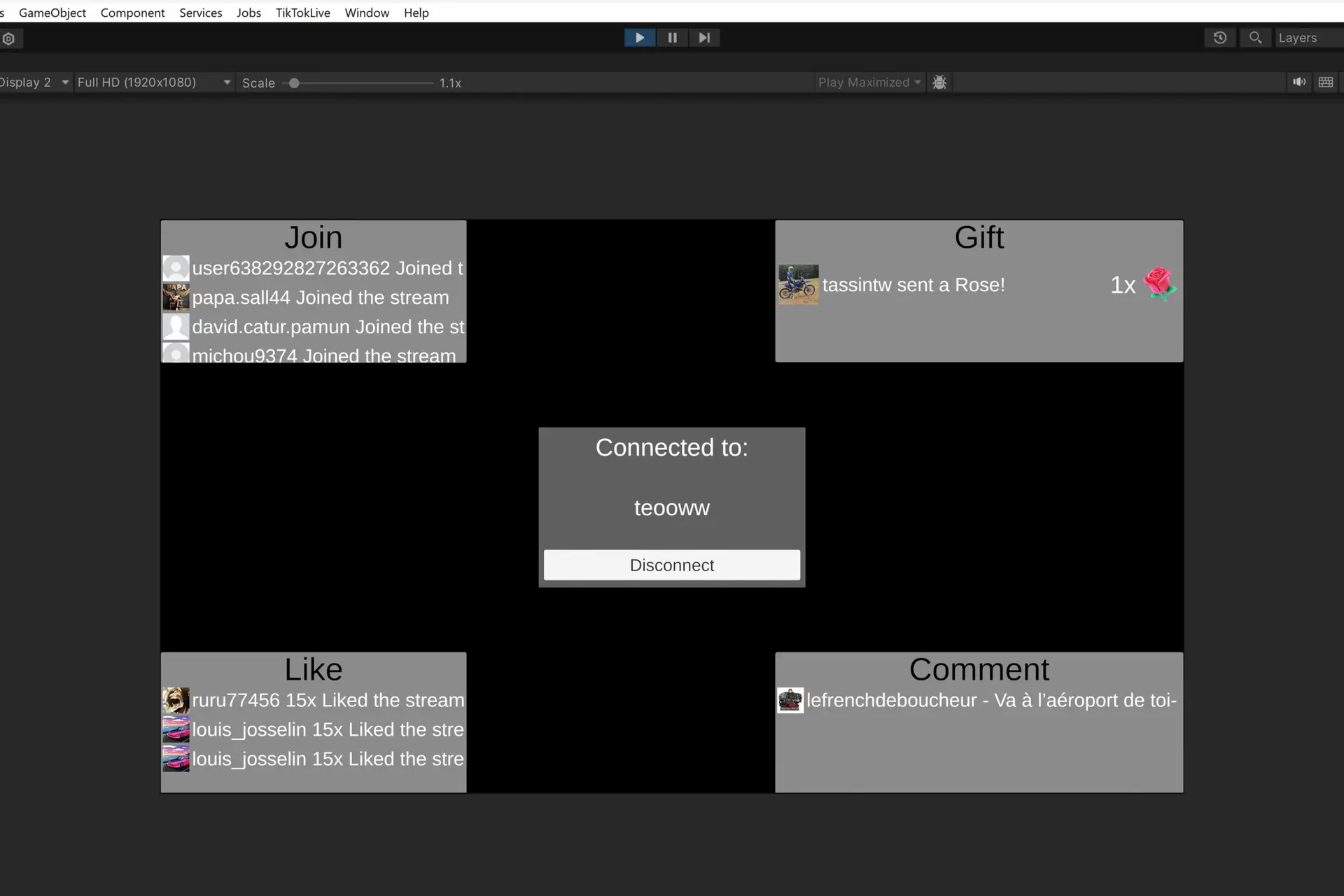Click the Rose gift icon

[1159, 284]
